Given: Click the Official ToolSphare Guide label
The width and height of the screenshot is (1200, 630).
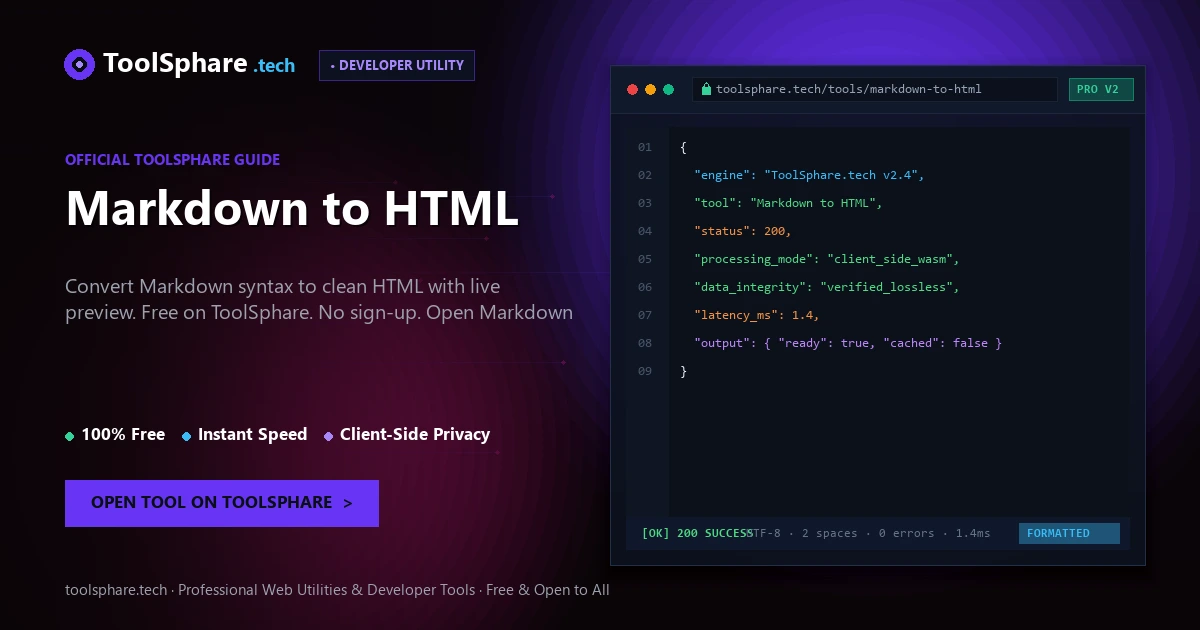Looking at the screenshot, I should coord(172,159).
